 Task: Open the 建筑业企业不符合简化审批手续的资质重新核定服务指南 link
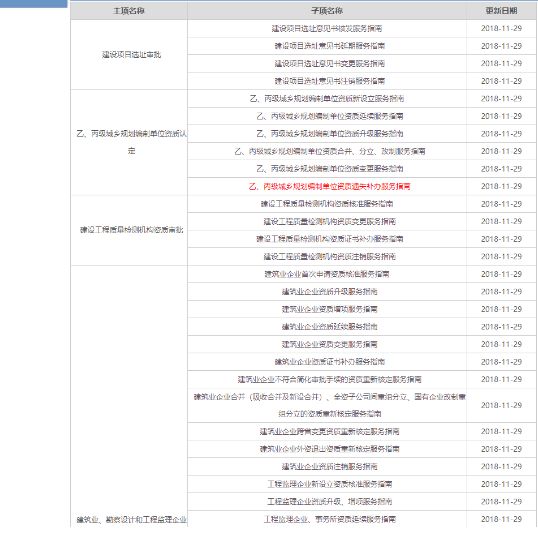point(329,380)
